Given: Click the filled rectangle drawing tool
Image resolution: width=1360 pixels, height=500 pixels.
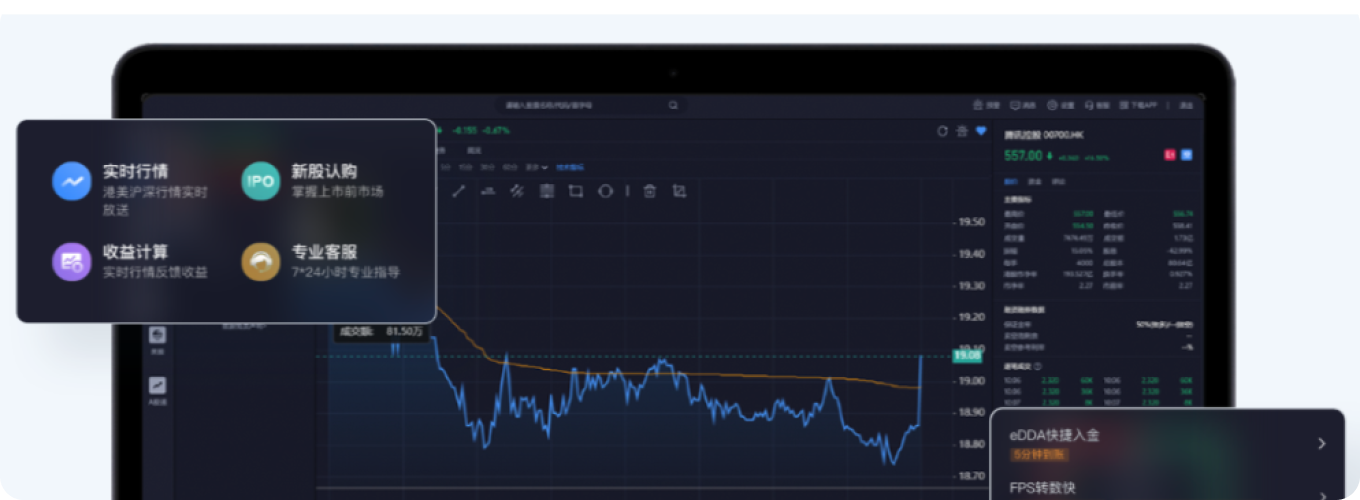Looking at the screenshot, I should click(x=547, y=190).
